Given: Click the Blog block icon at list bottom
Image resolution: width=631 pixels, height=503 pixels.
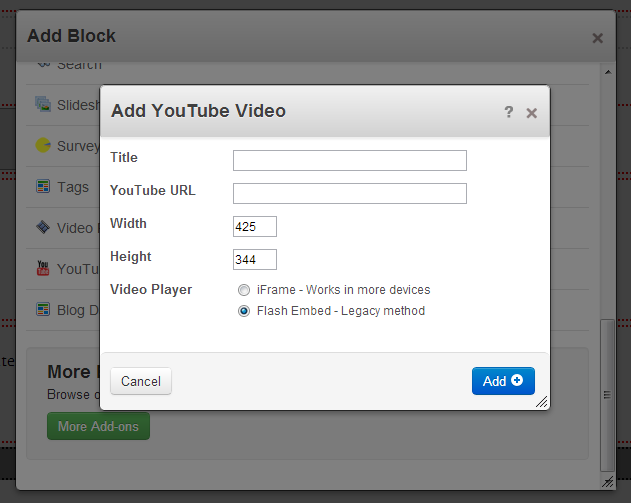Looking at the screenshot, I should (43, 309).
